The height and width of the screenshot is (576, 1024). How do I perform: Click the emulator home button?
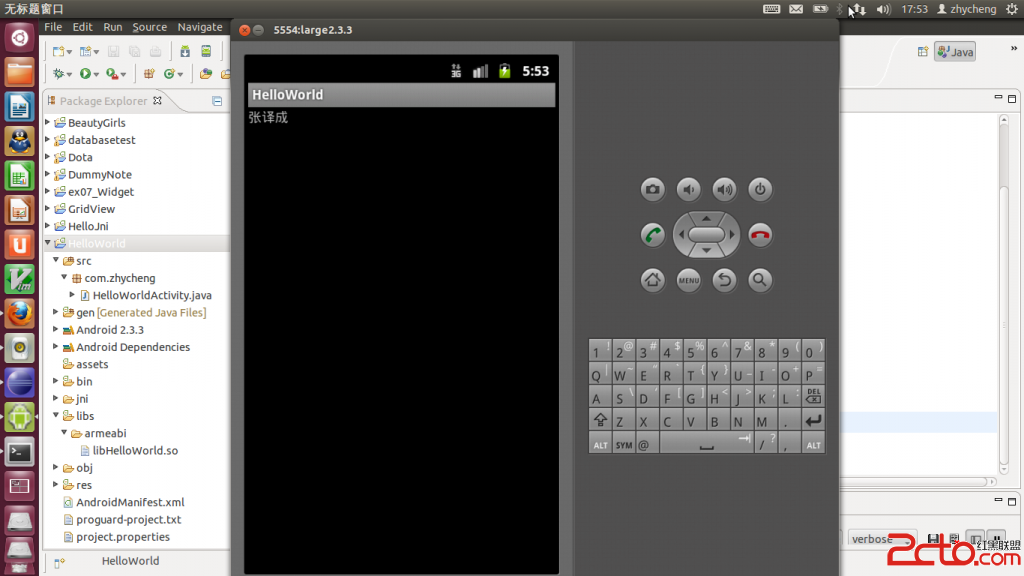[652, 280]
